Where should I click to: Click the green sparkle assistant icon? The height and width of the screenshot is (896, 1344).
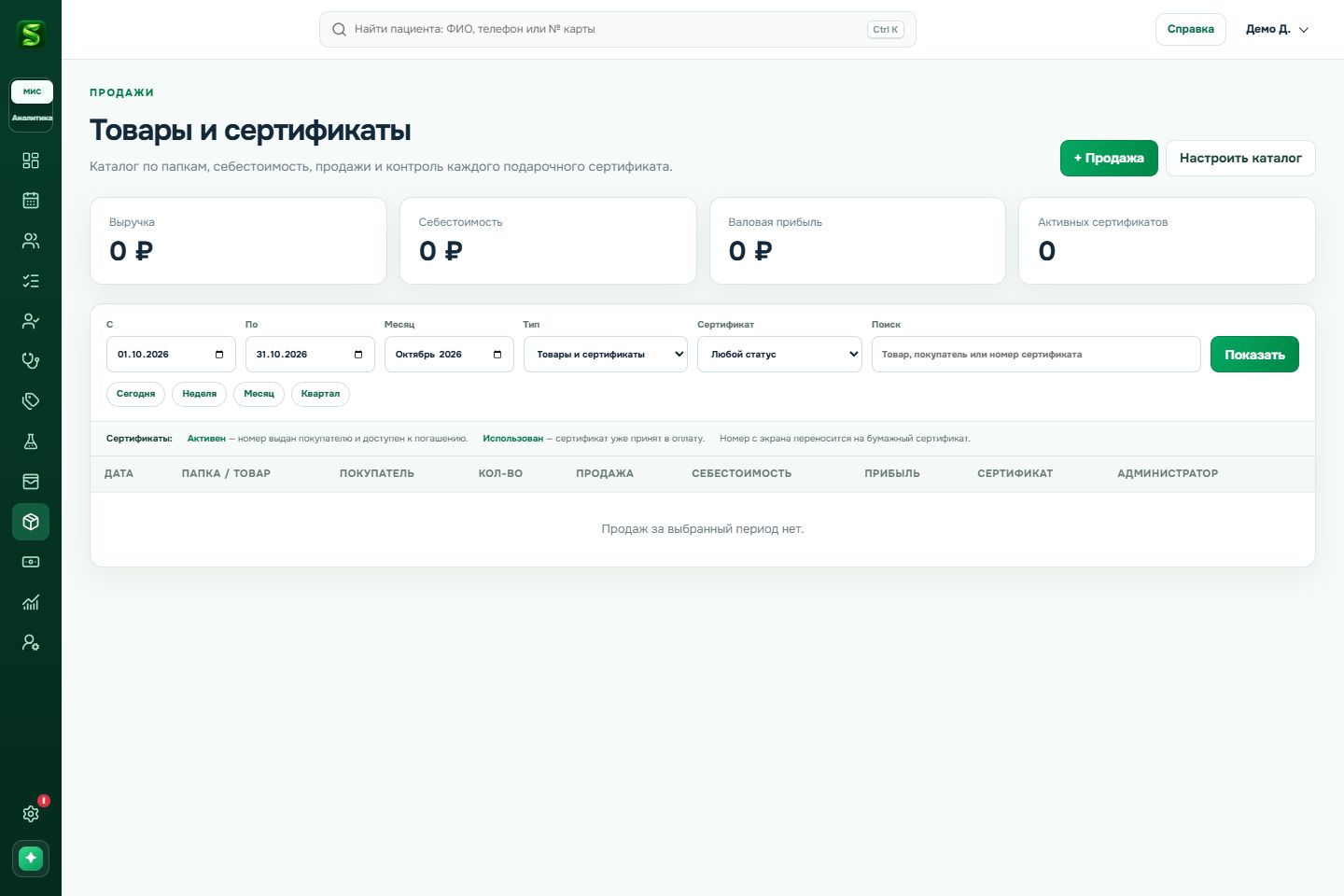[31, 858]
